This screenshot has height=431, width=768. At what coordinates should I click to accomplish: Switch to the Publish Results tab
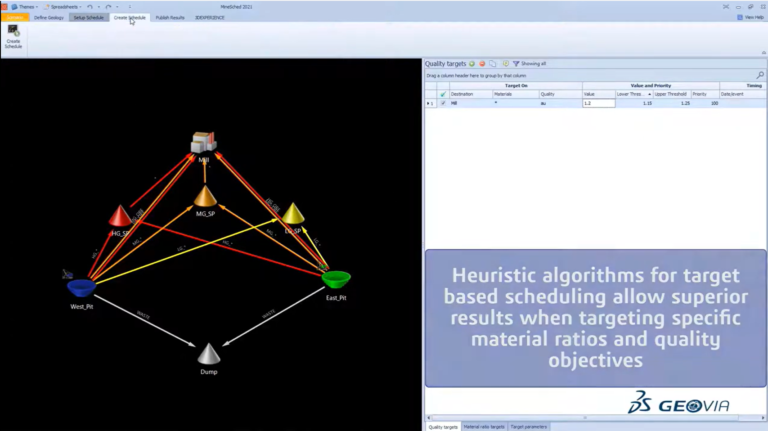[170, 17]
